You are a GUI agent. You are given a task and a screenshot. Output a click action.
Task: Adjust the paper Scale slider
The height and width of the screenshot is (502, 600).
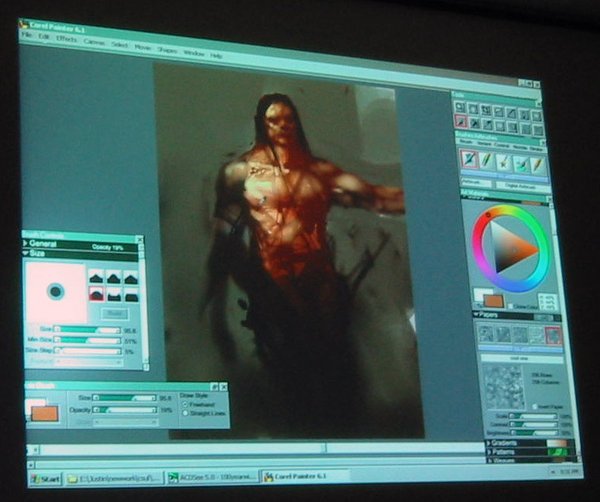point(533,416)
